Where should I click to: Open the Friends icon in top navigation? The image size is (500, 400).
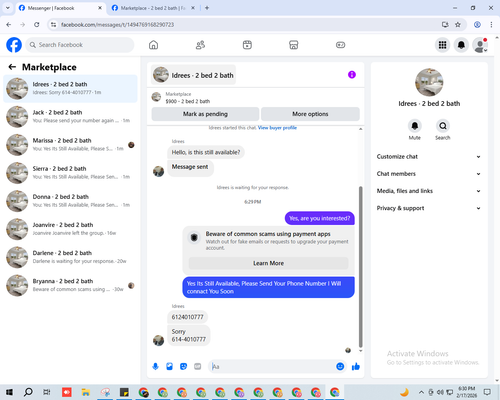click(x=200, y=45)
